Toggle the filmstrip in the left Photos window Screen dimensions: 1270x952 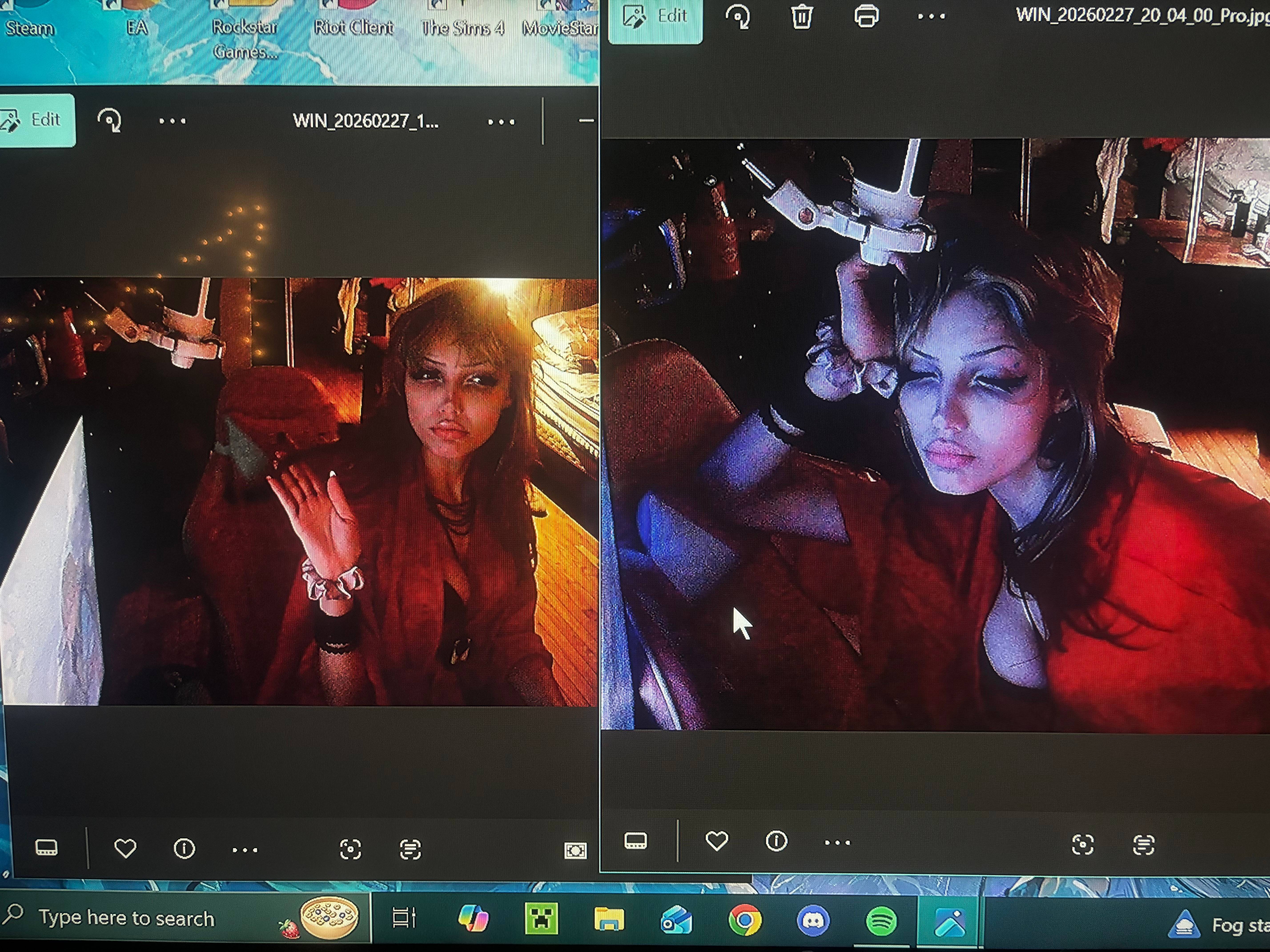(x=46, y=848)
